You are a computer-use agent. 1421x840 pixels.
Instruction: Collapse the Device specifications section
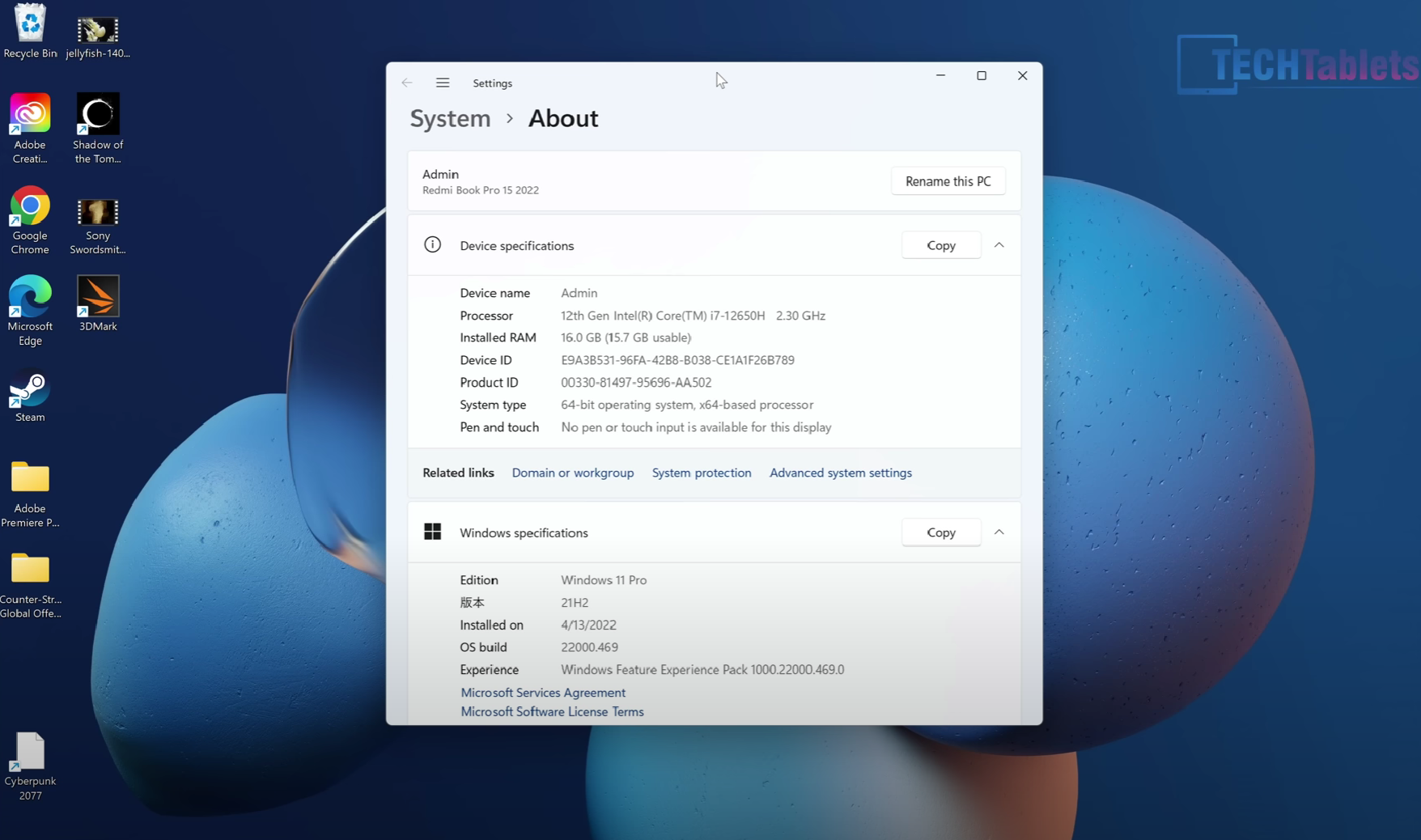[999, 245]
